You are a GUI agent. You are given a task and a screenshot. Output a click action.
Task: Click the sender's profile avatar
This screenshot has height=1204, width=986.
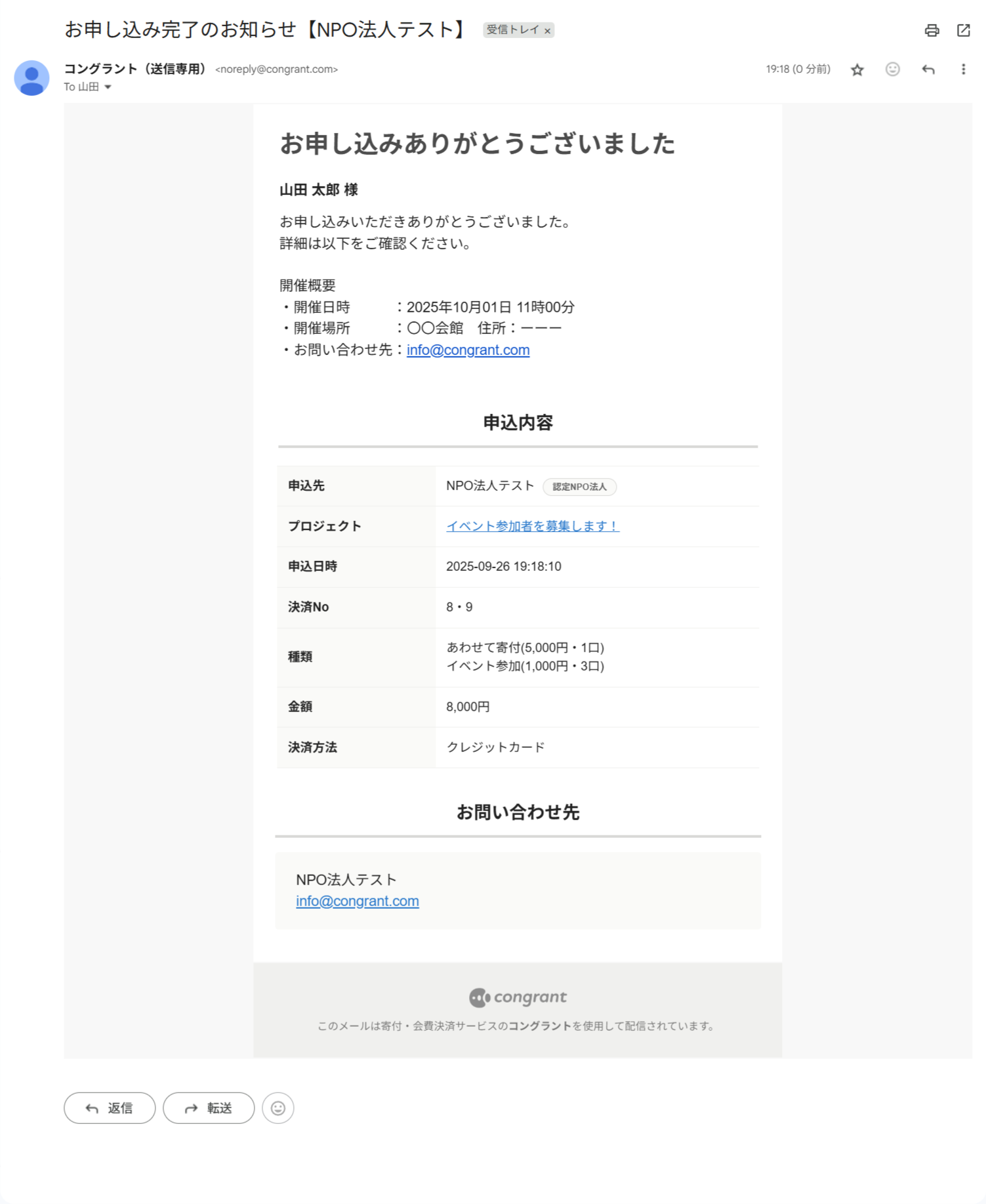31,78
